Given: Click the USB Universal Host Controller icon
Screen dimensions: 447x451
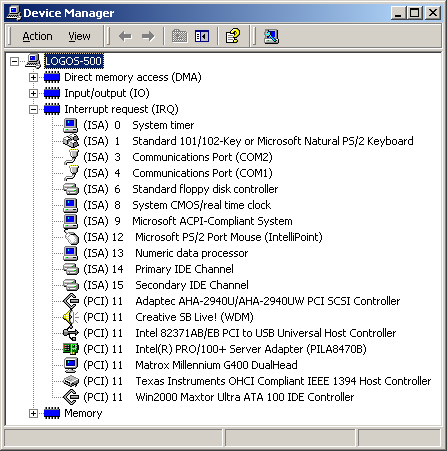Looking at the screenshot, I should [x=71, y=333].
